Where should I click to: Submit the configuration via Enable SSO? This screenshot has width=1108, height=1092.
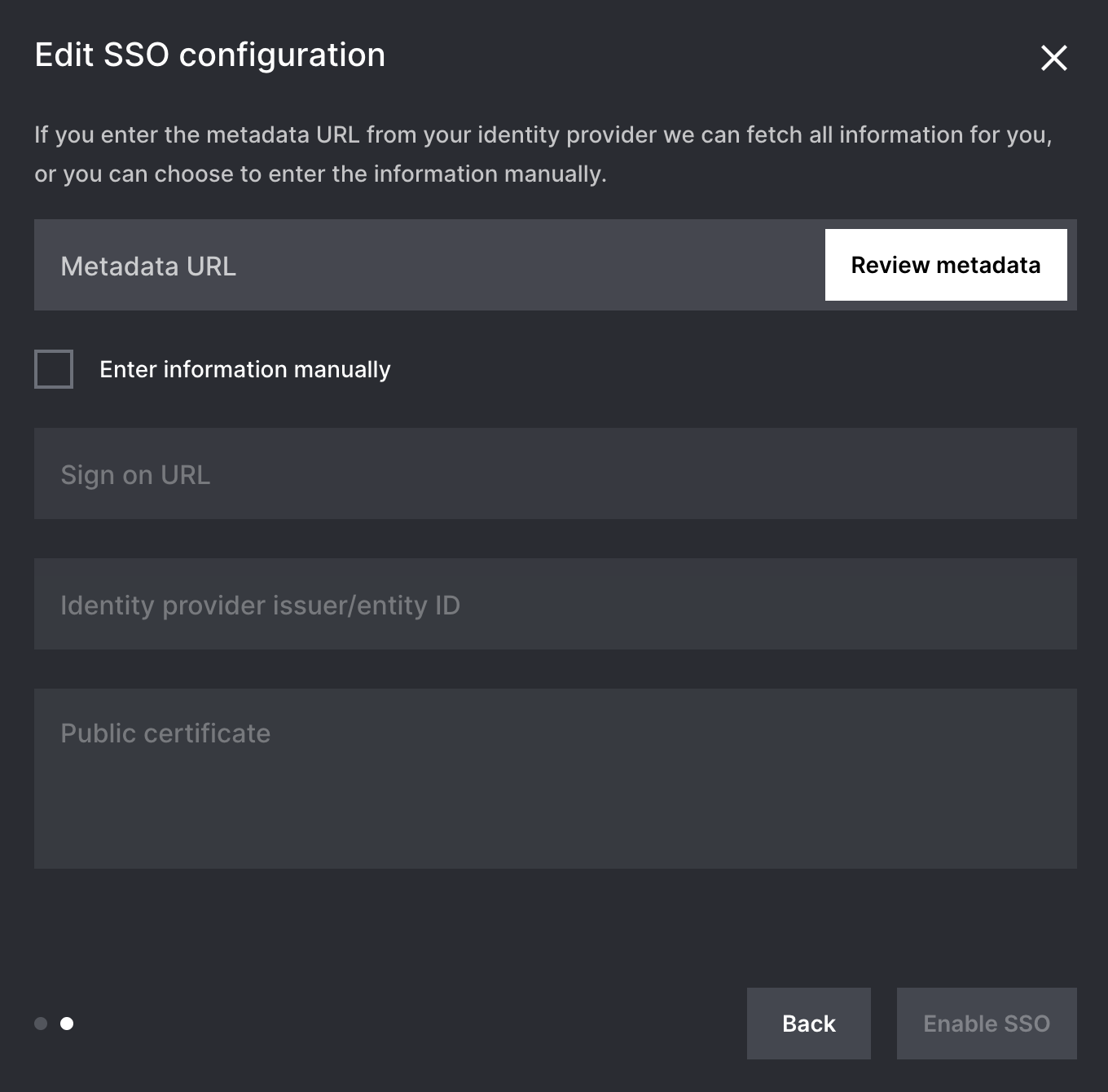(986, 1024)
